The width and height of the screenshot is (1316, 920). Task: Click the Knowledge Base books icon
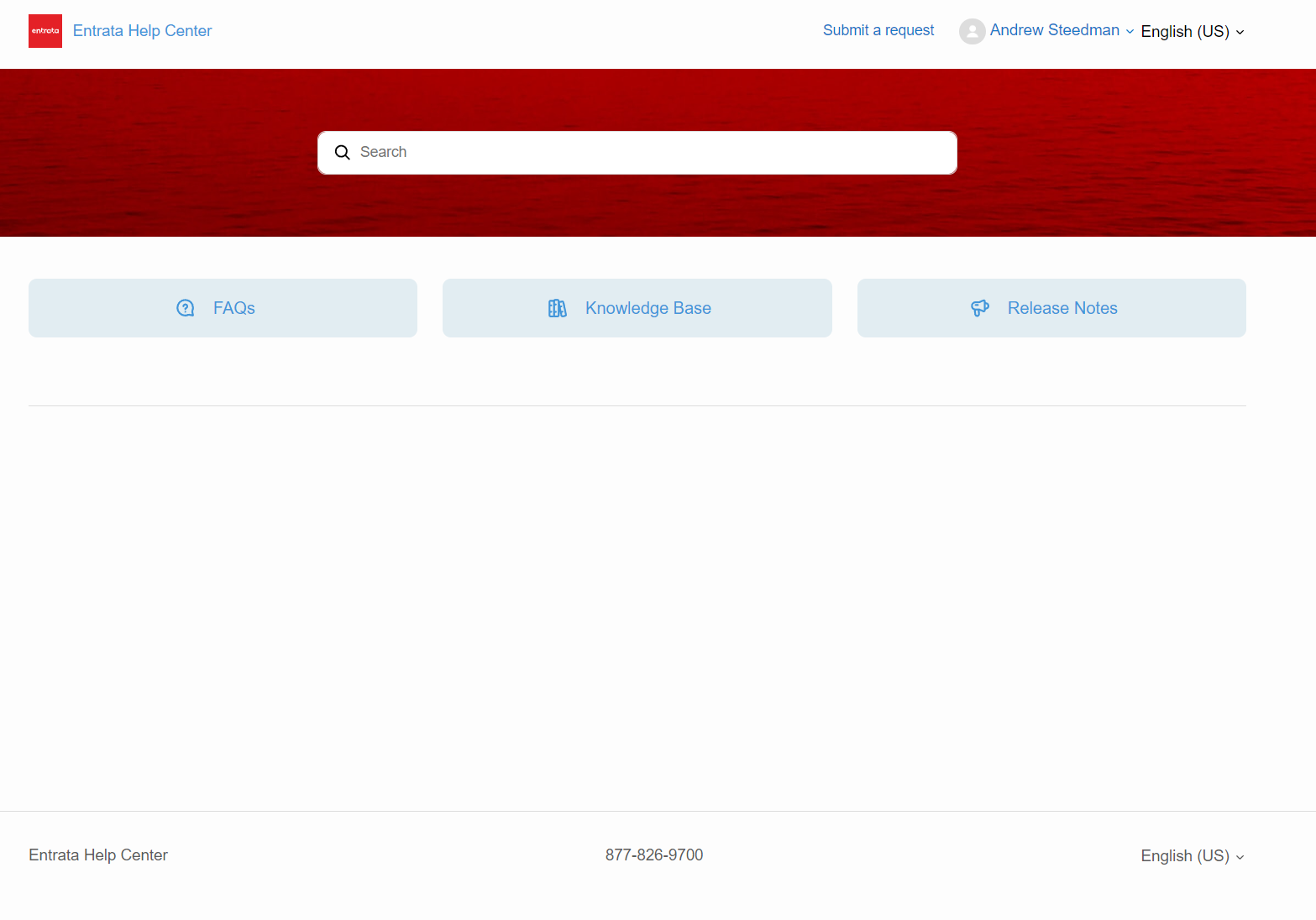558,308
